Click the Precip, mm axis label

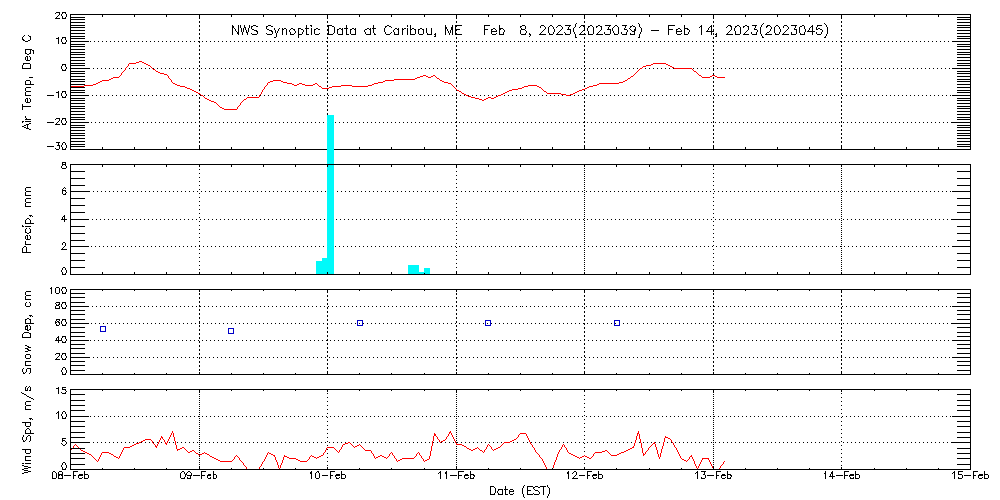coord(28,218)
